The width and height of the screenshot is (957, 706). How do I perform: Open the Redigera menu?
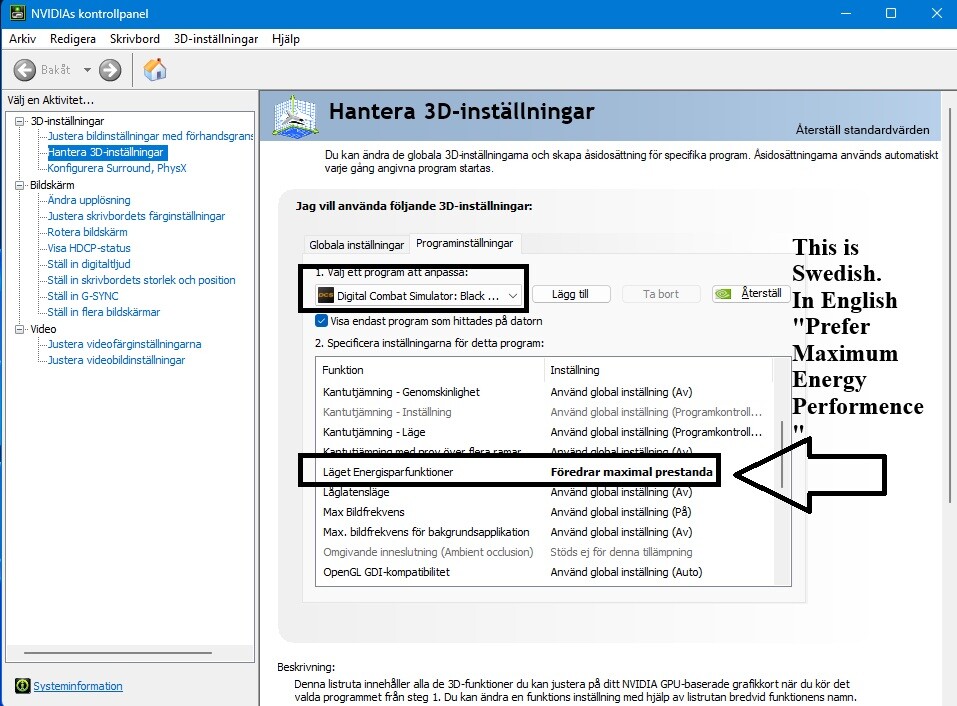coord(73,39)
